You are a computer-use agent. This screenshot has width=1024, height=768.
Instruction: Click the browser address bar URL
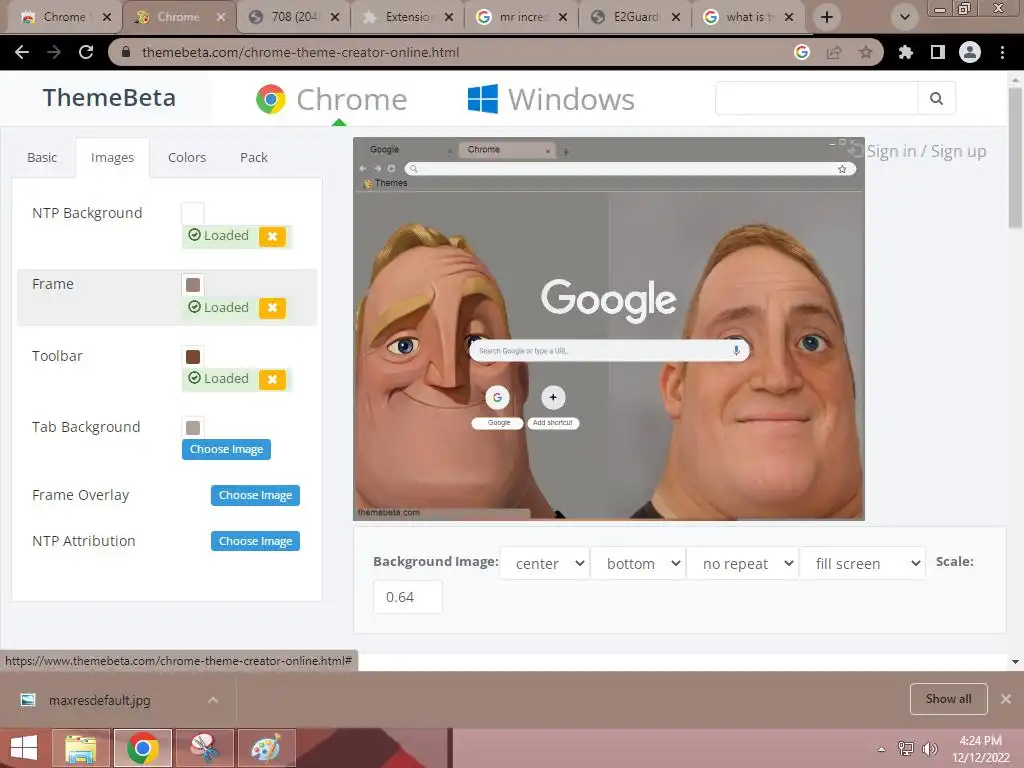(x=300, y=52)
